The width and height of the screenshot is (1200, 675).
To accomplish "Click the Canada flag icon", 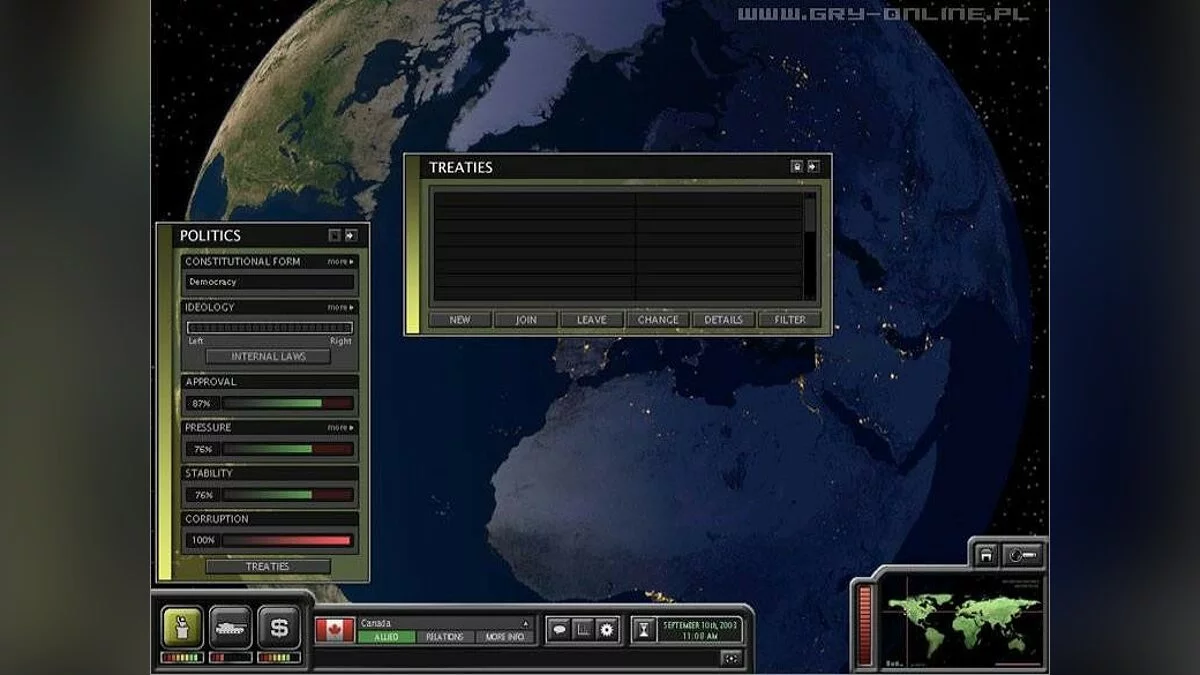I will [335, 629].
